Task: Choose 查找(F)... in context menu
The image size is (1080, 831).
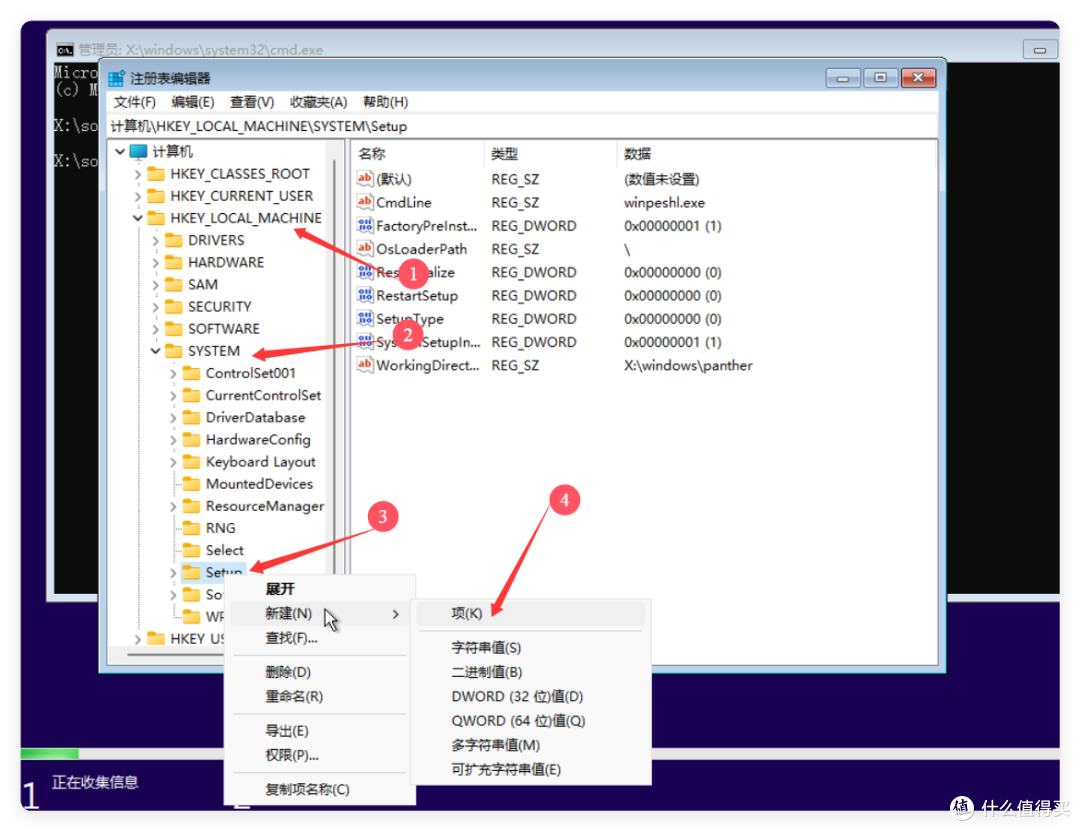Action: click(x=320, y=638)
